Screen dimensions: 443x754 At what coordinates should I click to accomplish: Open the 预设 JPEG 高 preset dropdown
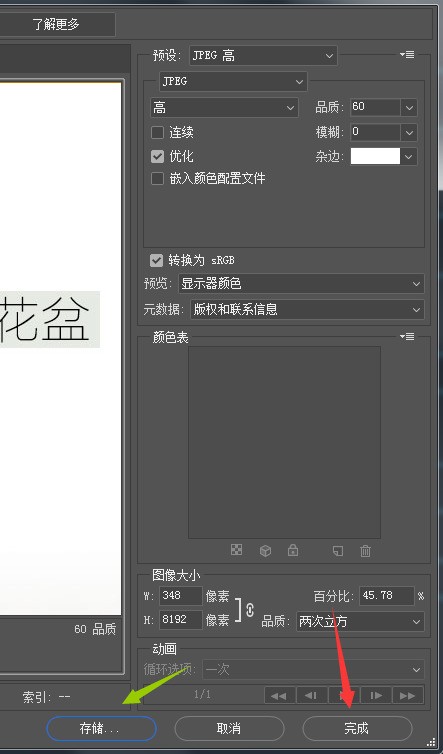(x=263, y=56)
